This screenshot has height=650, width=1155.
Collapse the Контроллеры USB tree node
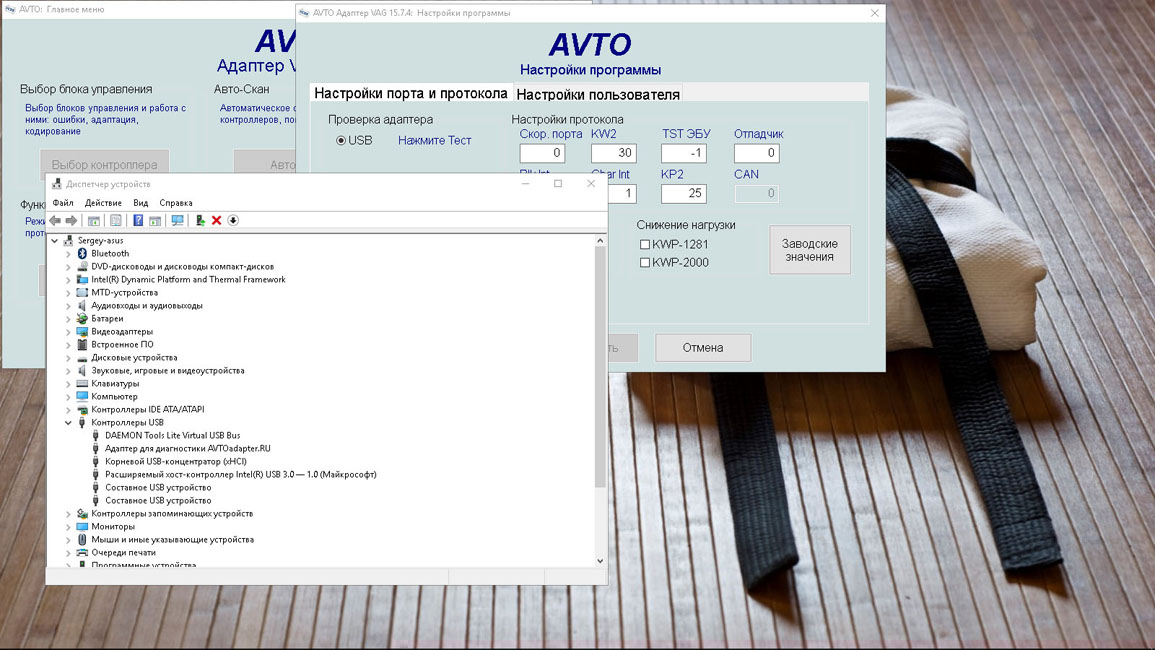click(x=68, y=423)
